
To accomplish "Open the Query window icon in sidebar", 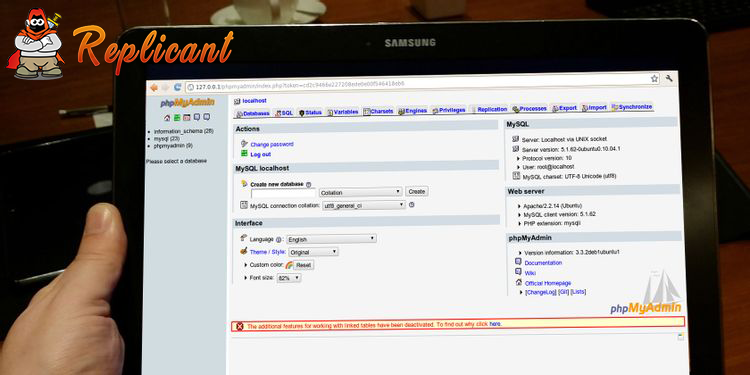I will [x=187, y=117].
